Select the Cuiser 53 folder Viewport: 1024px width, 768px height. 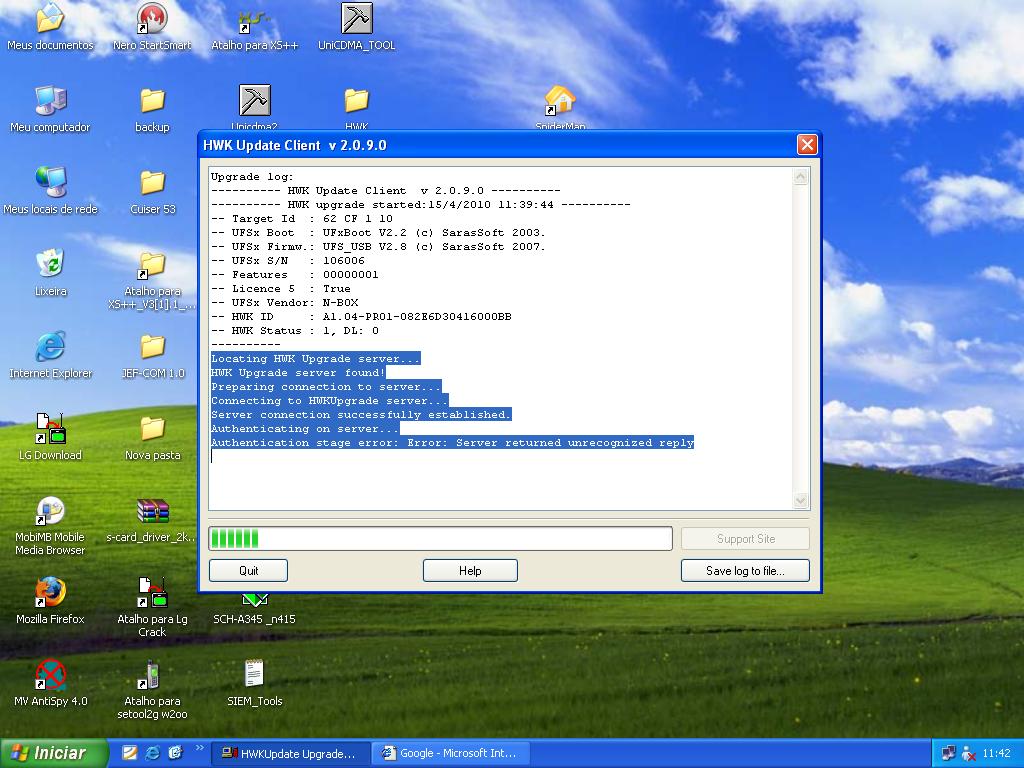tap(152, 191)
